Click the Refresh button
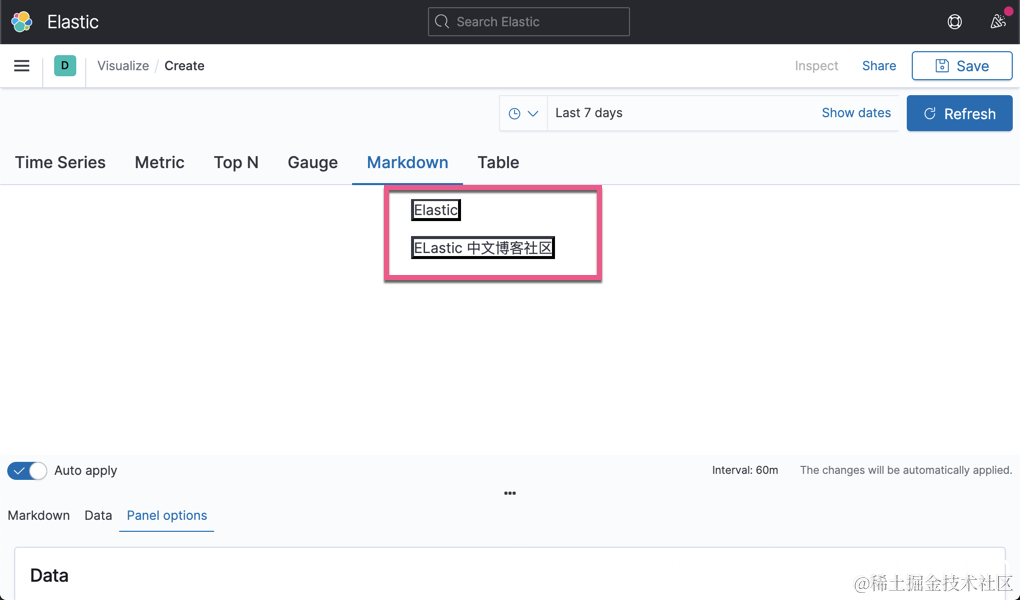Viewport: 1020px width, 600px height. click(x=959, y=113)
